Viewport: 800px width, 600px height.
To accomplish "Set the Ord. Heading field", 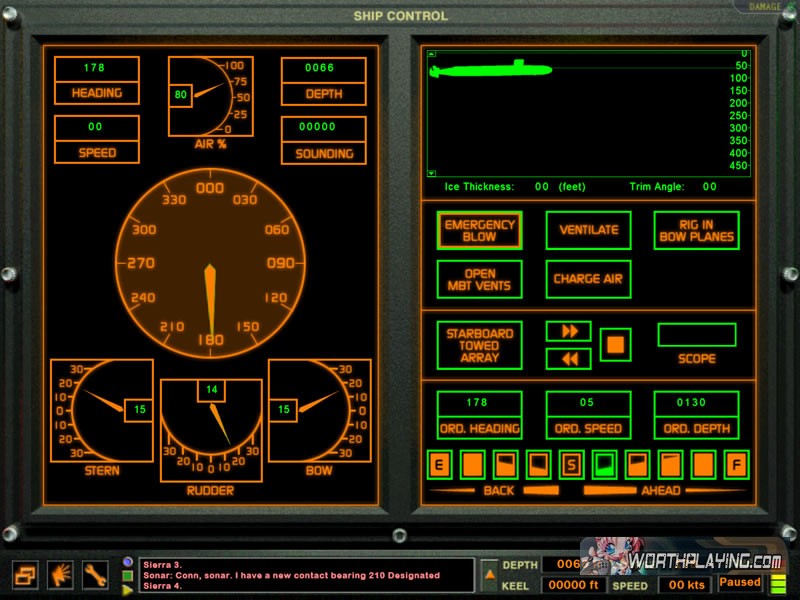I will 479,403.
